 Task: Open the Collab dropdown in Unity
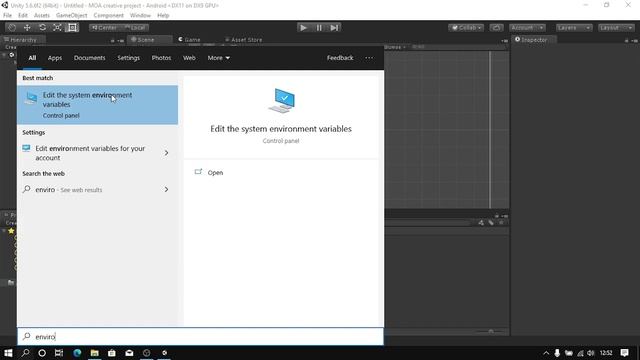[x=466, y=27]
